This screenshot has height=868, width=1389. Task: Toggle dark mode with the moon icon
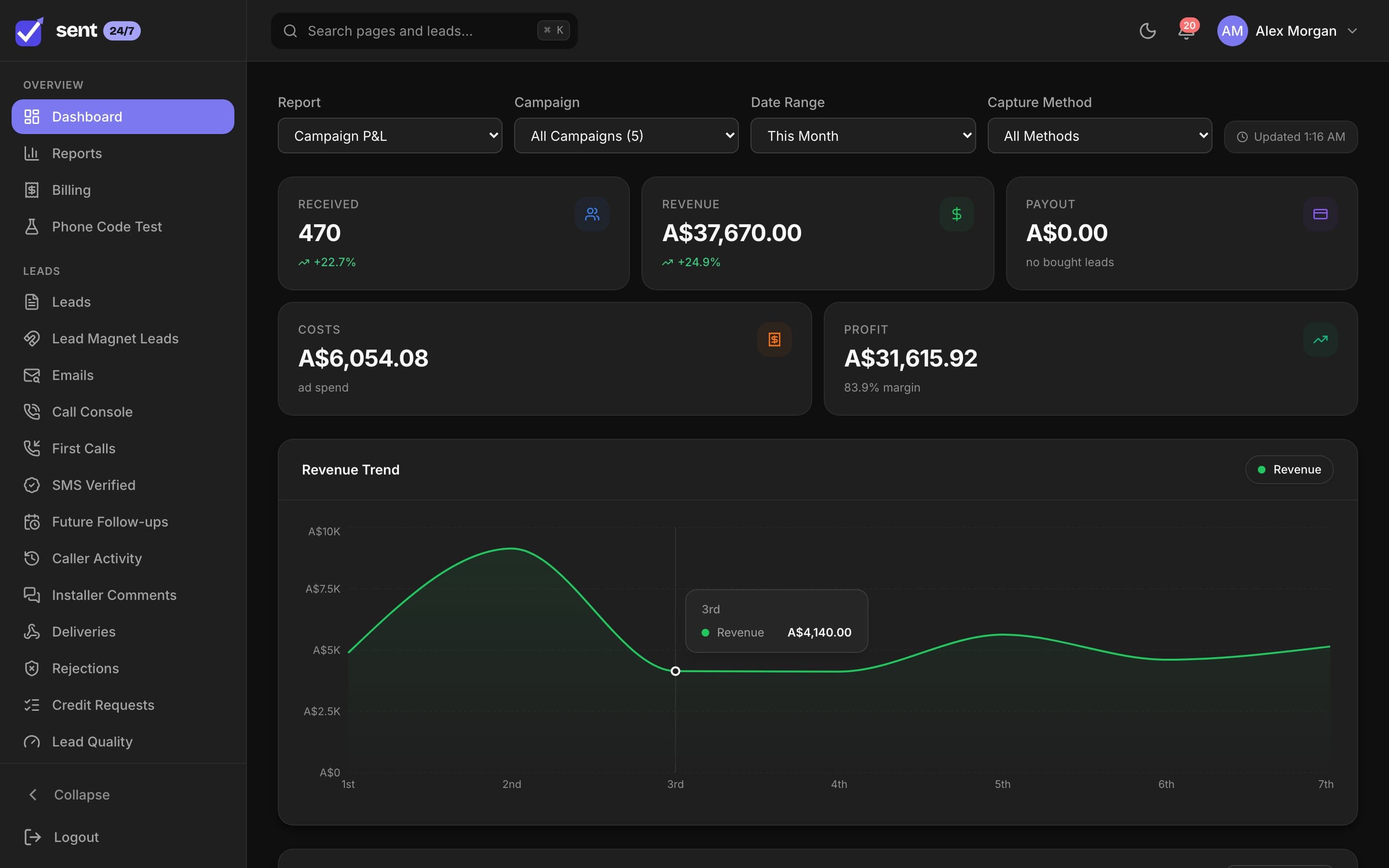pyautogui.click(x=1147, y=31)
